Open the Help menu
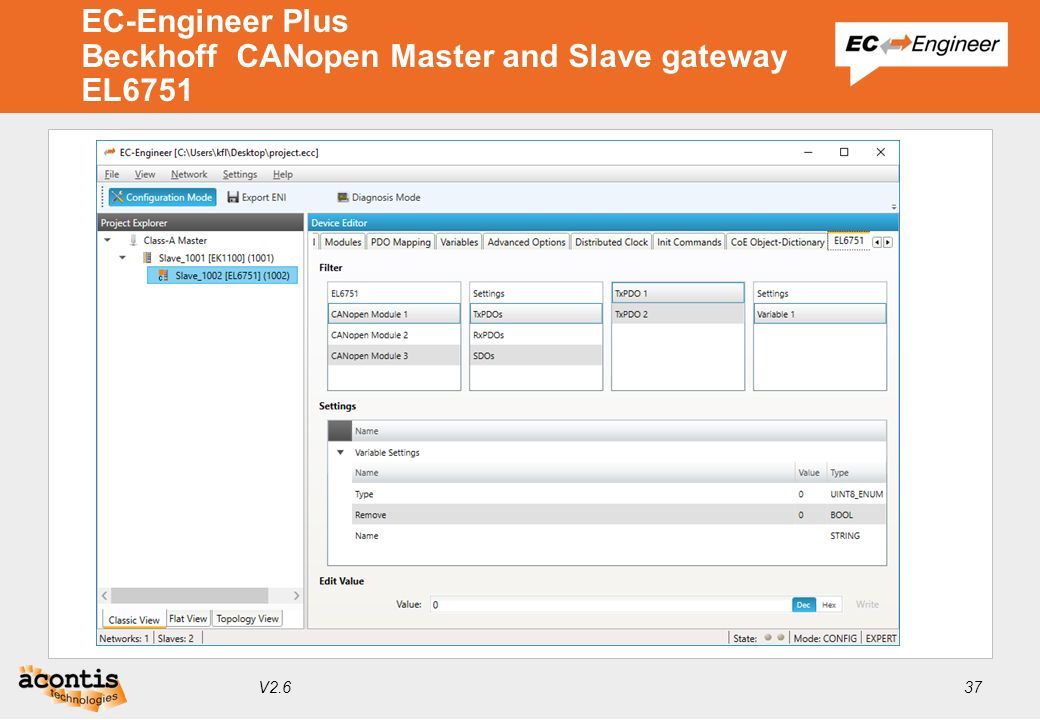Viewport: 1040px width, 720px height. pos(283,174)
